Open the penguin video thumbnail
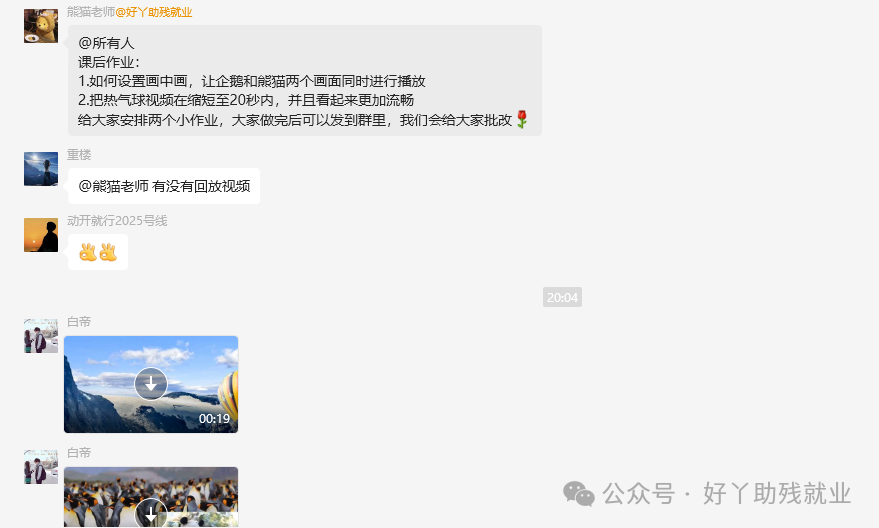 pyautogui.click(x=151, y=497)
